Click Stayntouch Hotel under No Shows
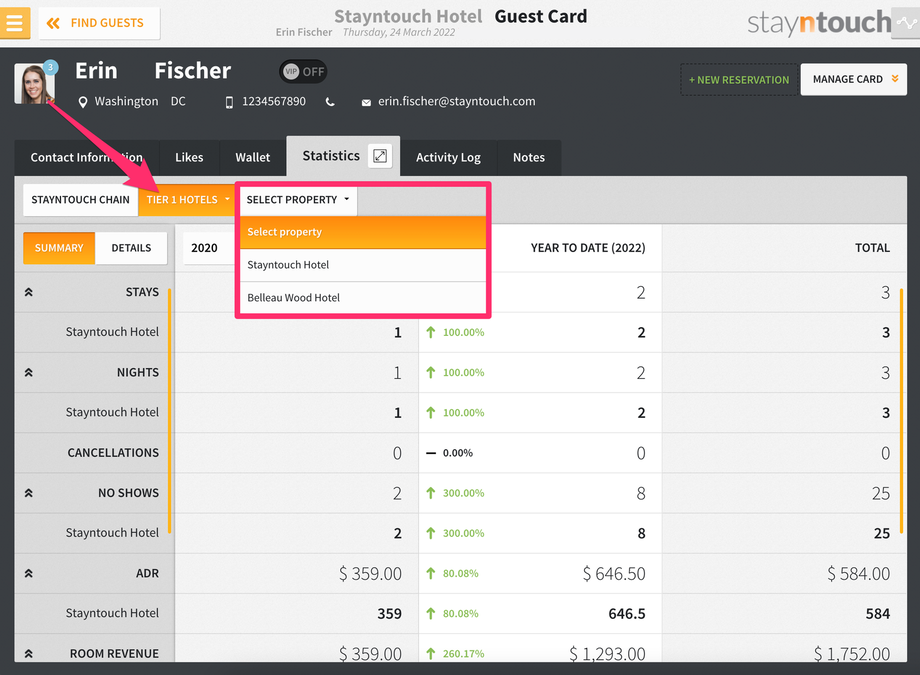This screenshot has width=920, height=675. (x=112, y=532)
